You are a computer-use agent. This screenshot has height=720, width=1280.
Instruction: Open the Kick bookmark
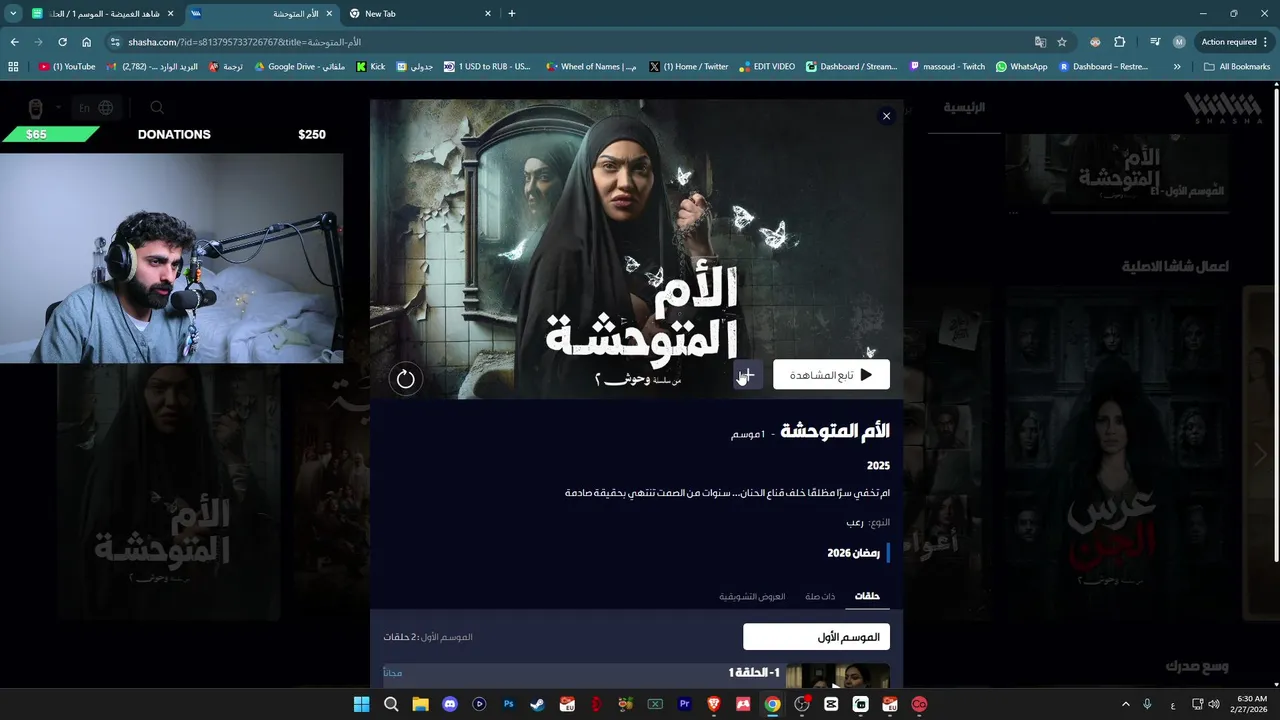tap(371, 67)
